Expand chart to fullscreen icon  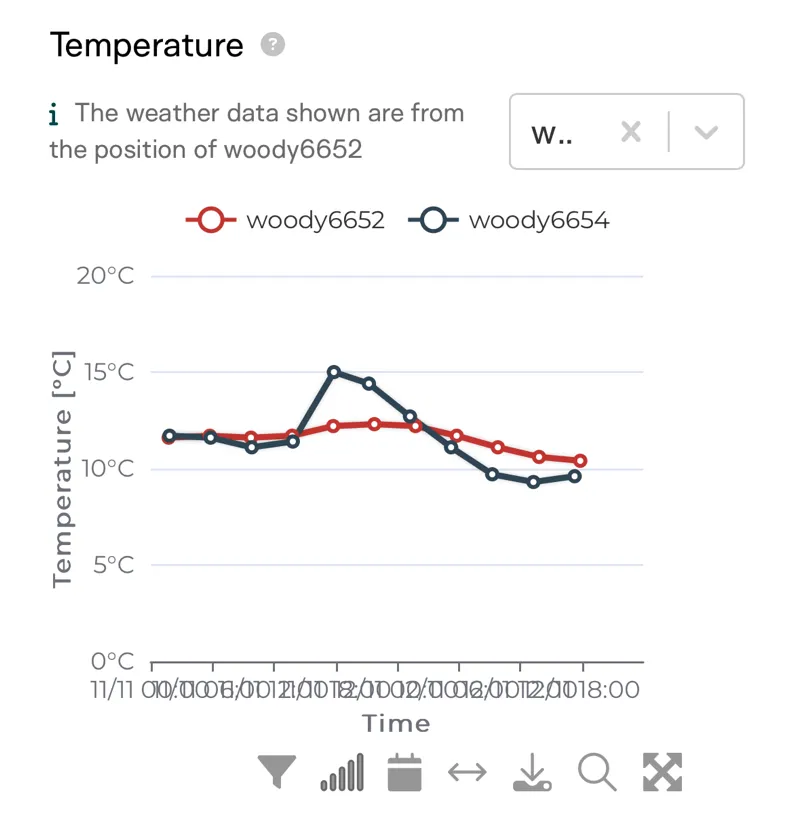click(x=662, y=771)
